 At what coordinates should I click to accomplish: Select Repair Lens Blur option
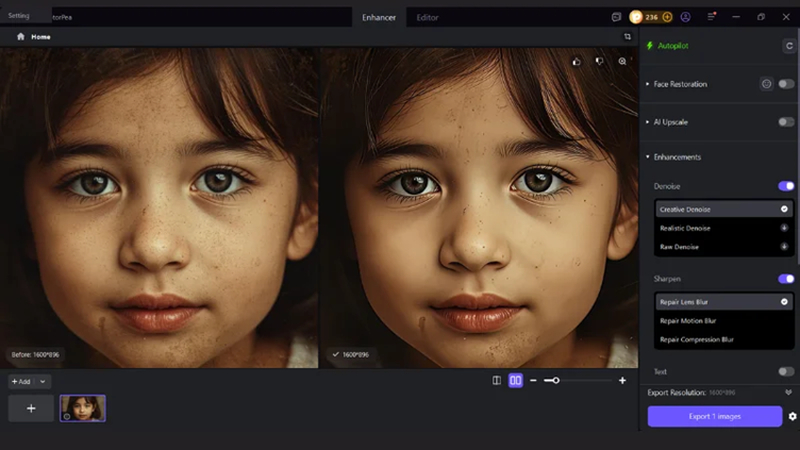(x=724, y=302)
